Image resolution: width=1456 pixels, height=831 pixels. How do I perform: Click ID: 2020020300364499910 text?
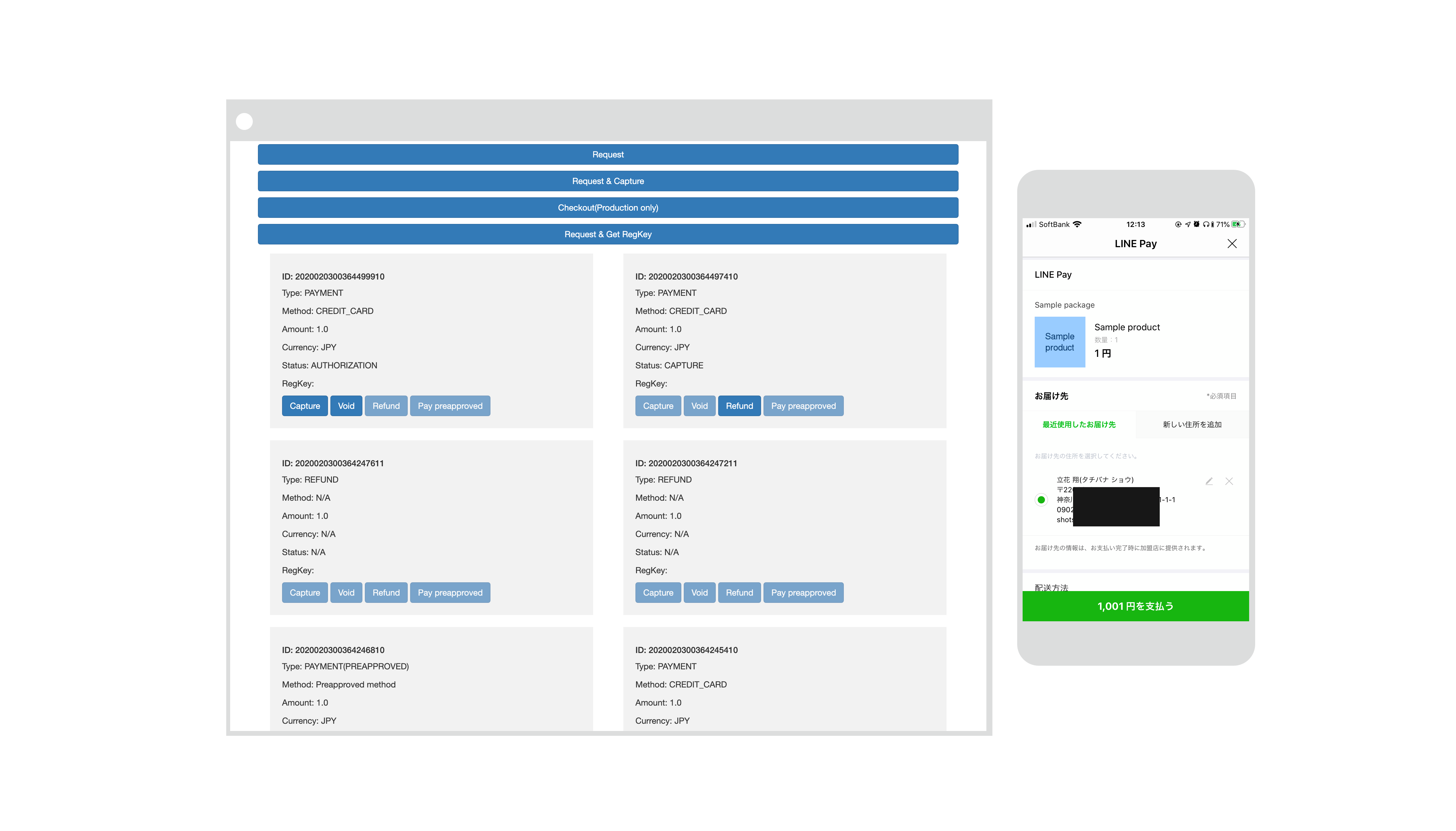tap(333, 276)
